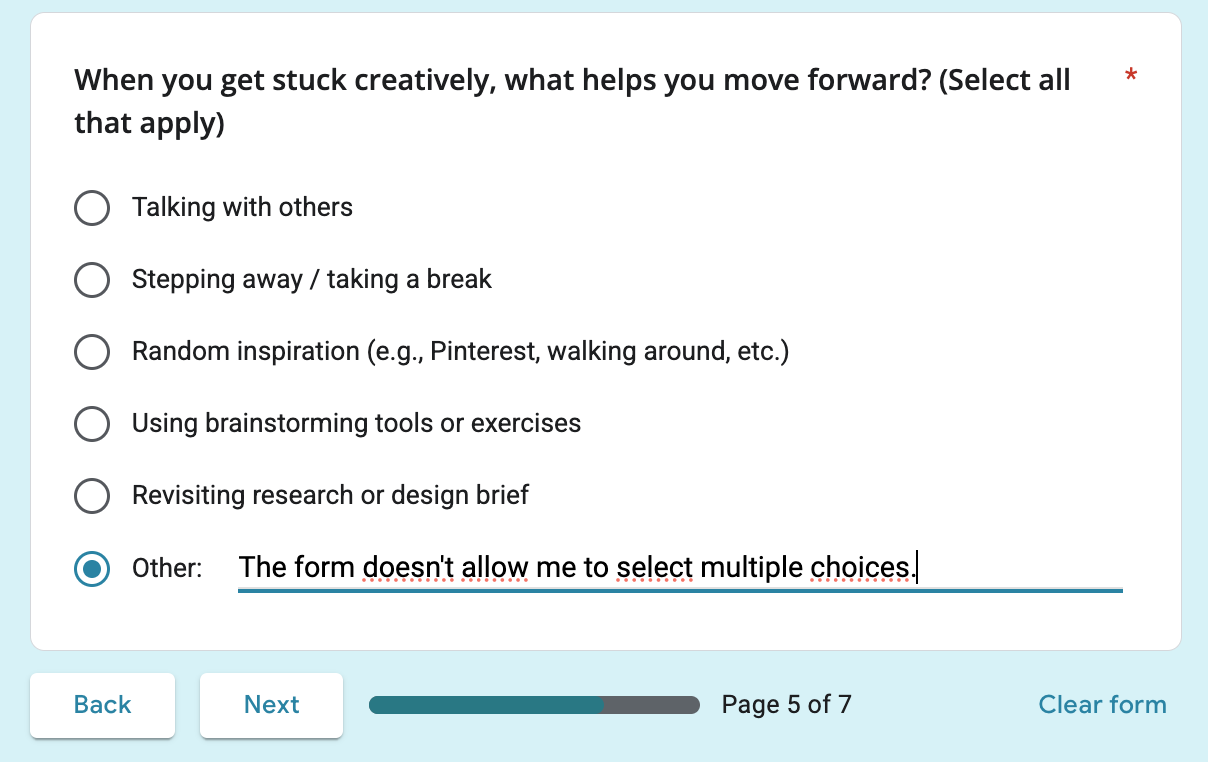Click the "Page 5 of 7" indicator
The width and height of the screenshot is (1208, 762).
tap(786, 705)
